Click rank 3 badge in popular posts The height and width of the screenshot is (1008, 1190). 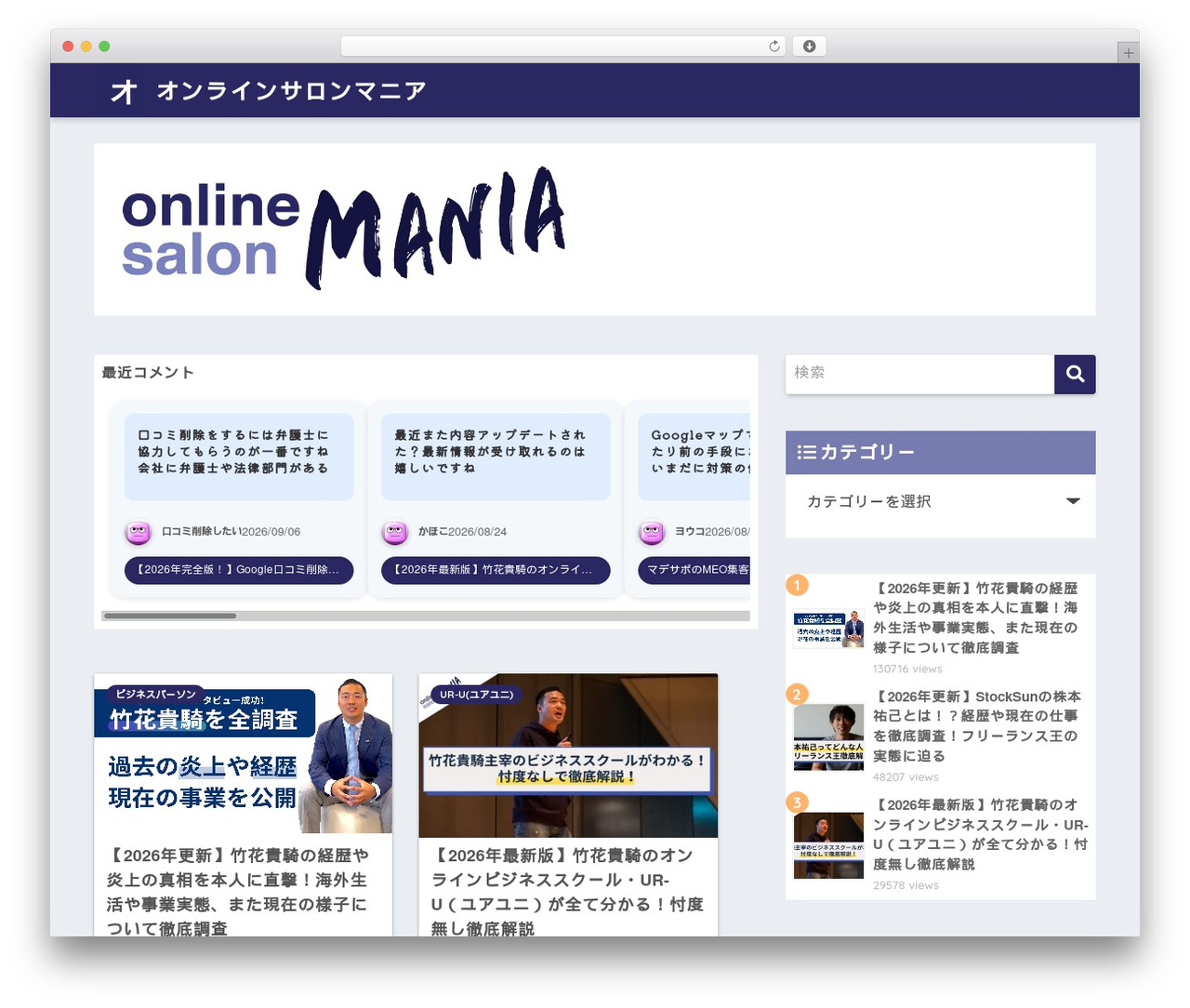(x=797, y=802)
